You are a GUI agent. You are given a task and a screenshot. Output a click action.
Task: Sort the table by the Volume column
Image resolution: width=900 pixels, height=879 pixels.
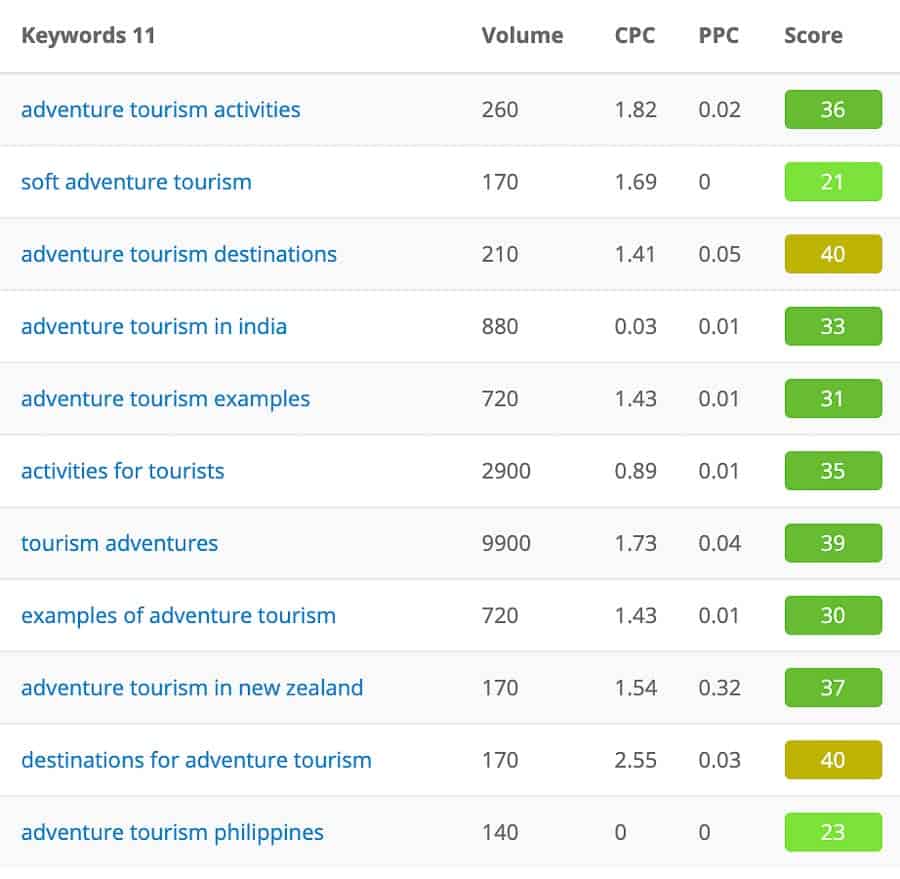tap(522, 35)
